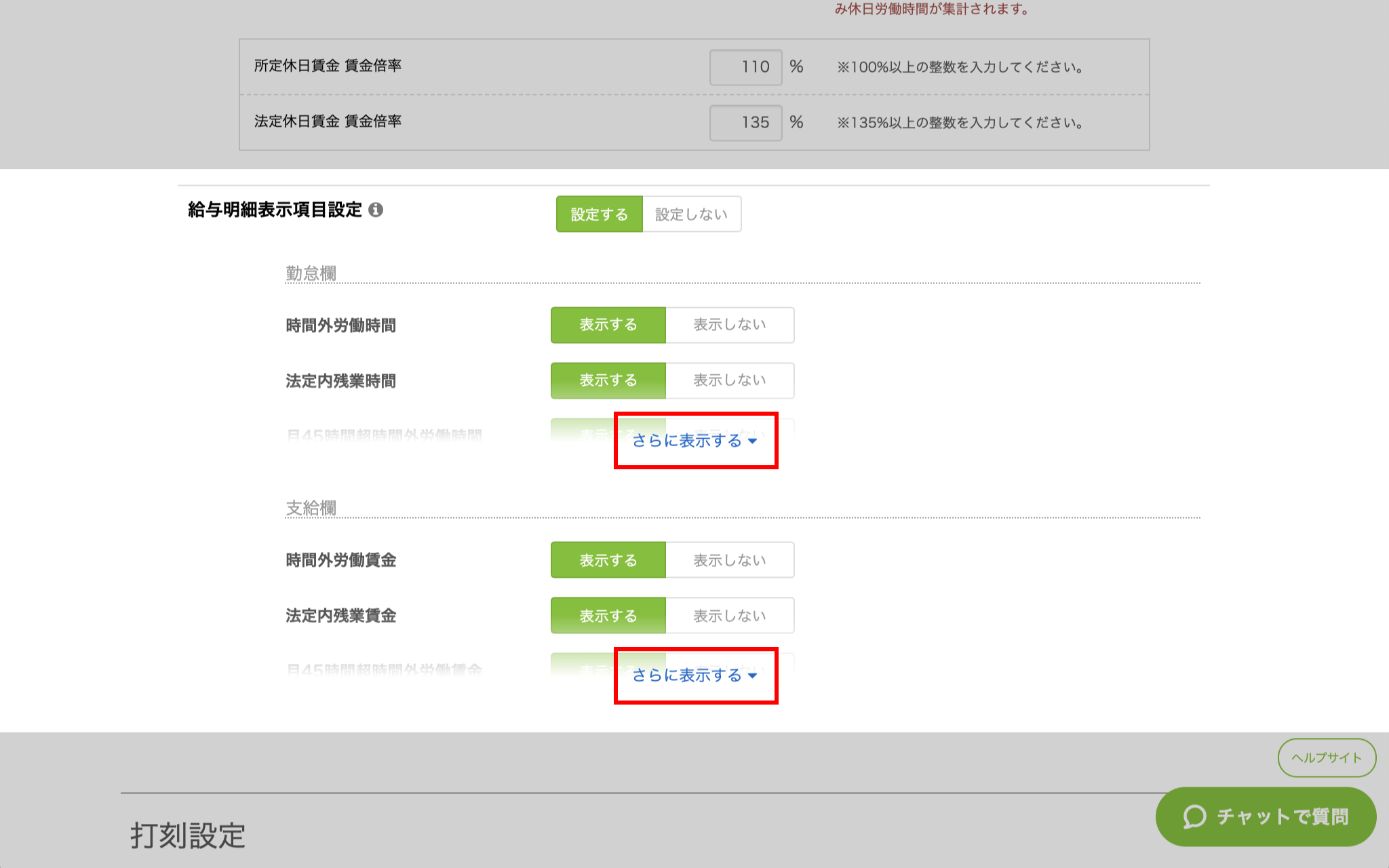1389x868 pixels.
Task: Click info icon beside 給与明細表示項目設定
Action: tap(376, 210)
